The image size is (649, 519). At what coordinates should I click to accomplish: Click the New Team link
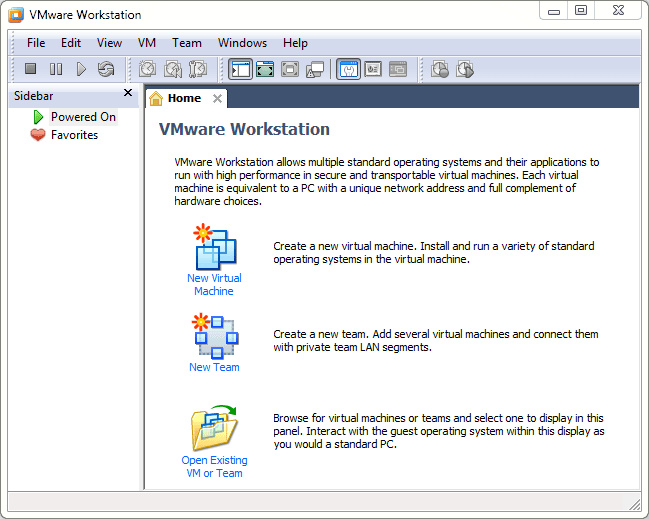[214, 367]
